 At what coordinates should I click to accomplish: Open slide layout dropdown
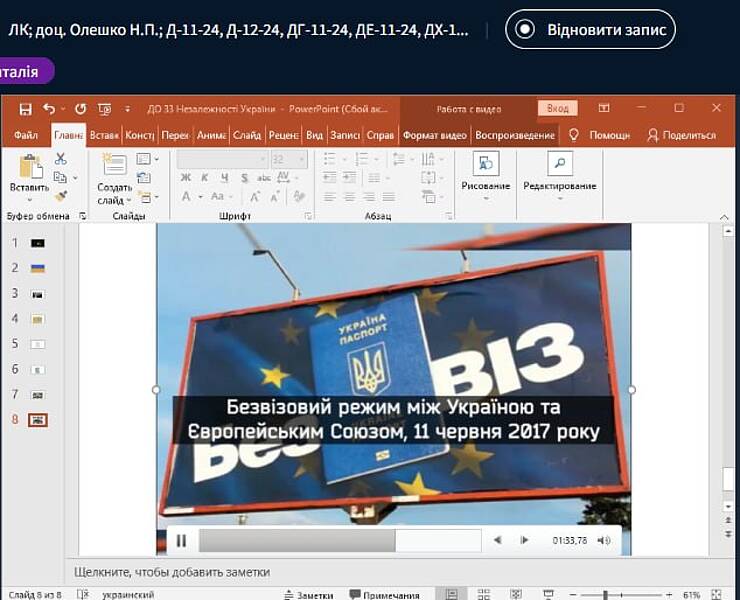pos(147,159)
